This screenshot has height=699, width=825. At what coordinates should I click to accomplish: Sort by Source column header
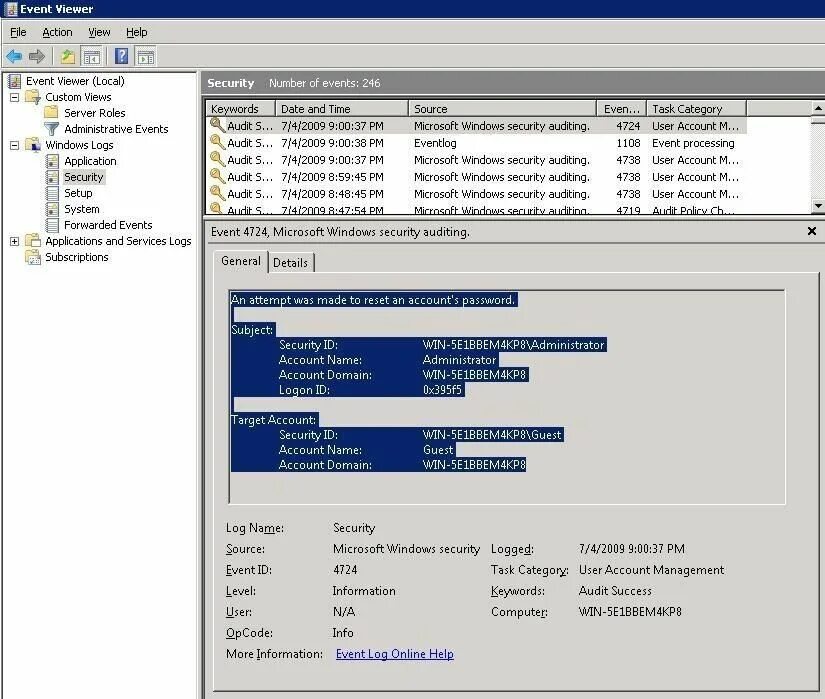[502, 109]
